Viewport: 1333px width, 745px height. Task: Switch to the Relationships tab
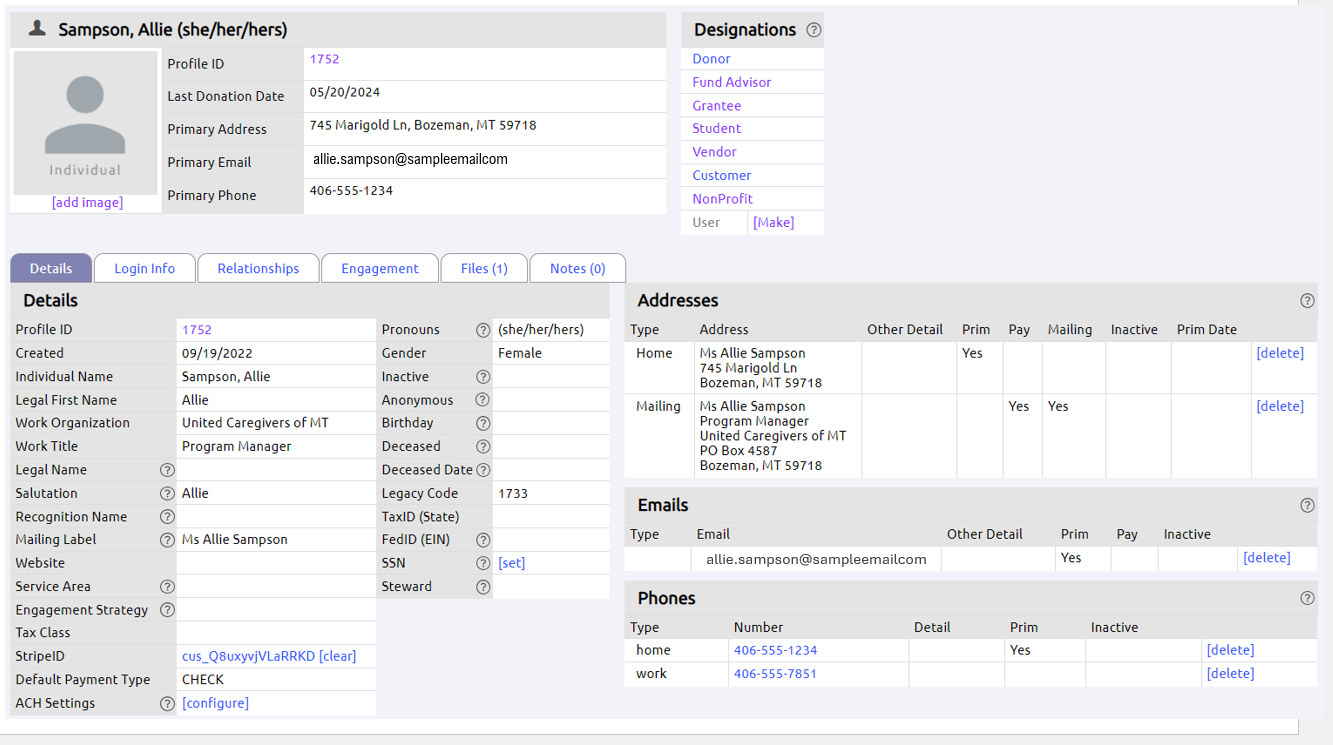(x=258, y=268)
